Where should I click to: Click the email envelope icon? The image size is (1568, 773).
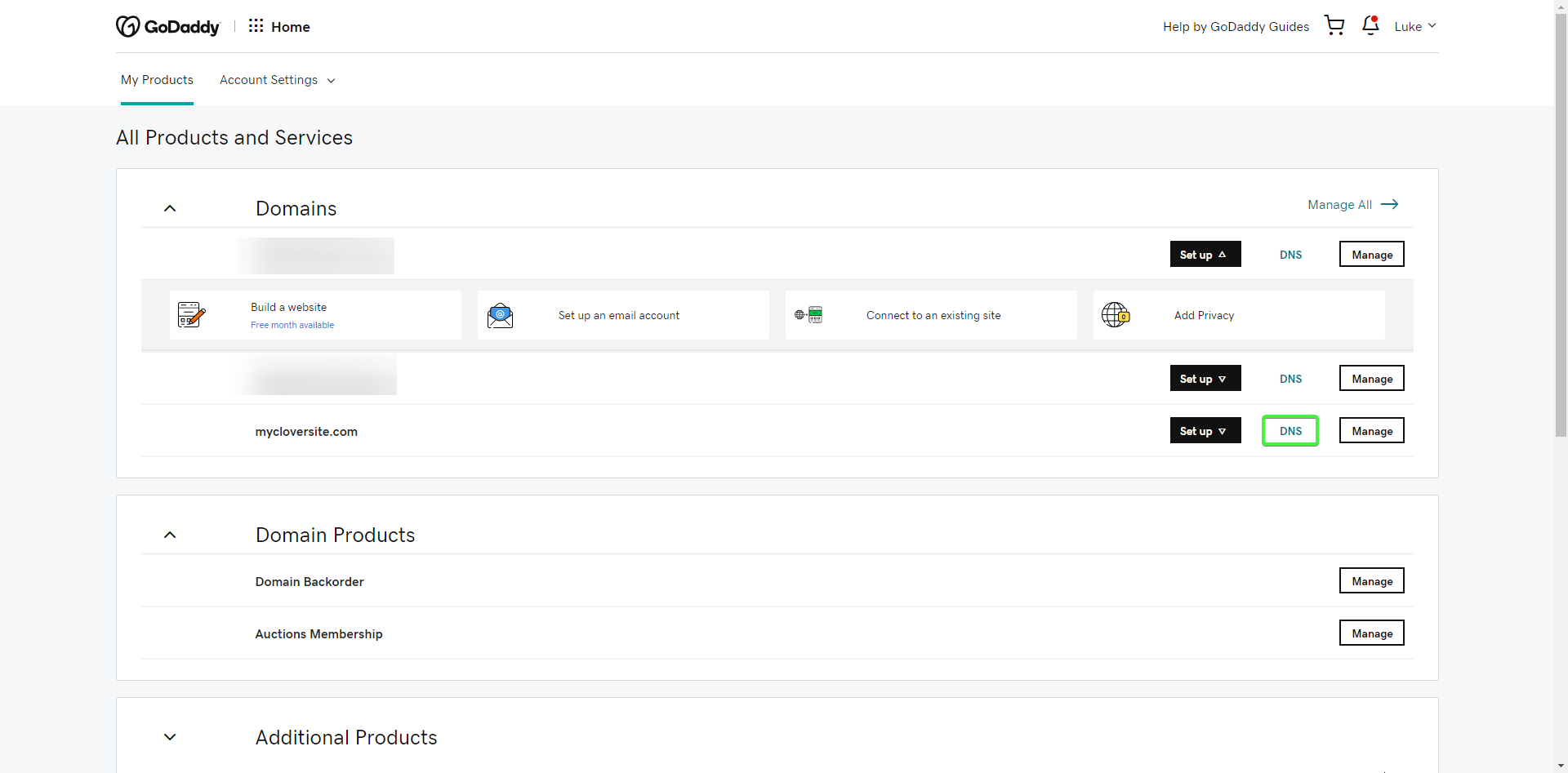click(500, 315)
